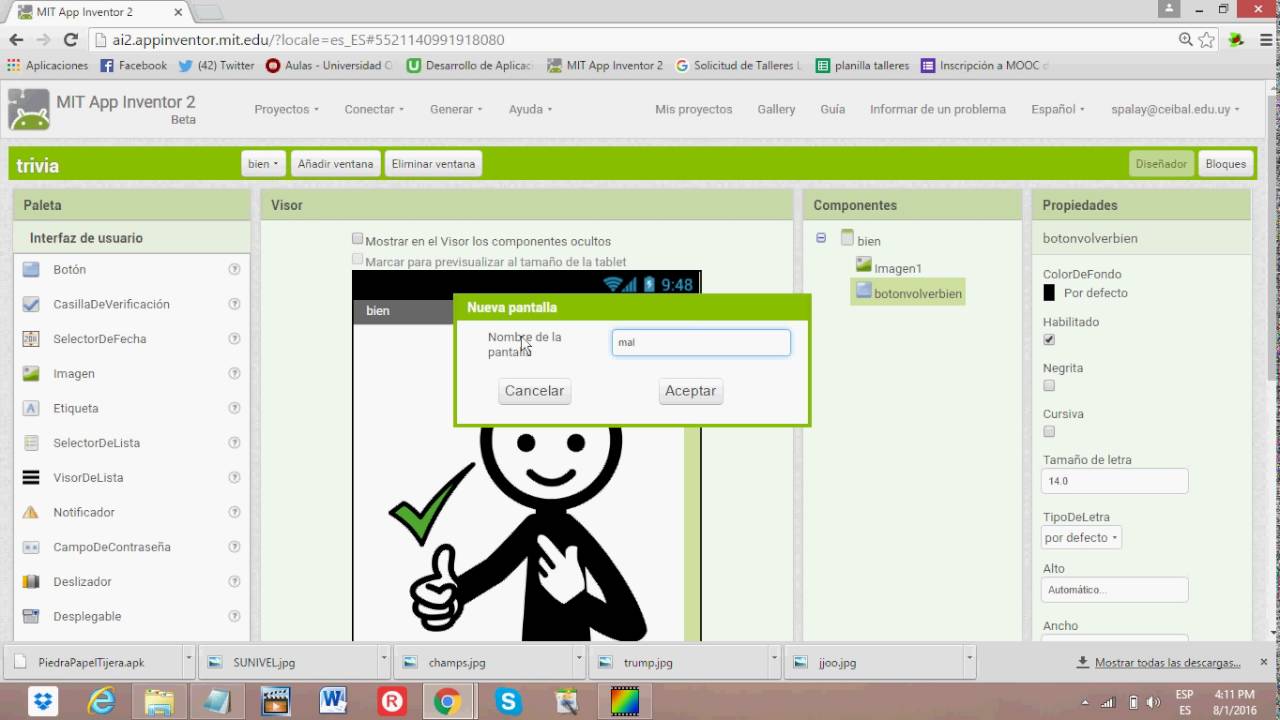Viewport: 1280px width, 720px height.
Task: Go to Mis proyectos
Action: [694, 109]
